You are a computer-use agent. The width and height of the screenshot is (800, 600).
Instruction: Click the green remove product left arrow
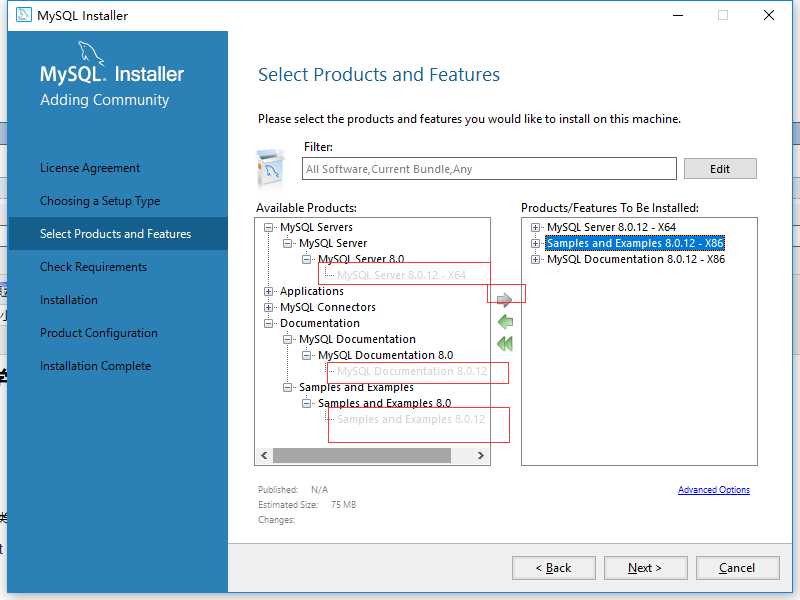505,322
